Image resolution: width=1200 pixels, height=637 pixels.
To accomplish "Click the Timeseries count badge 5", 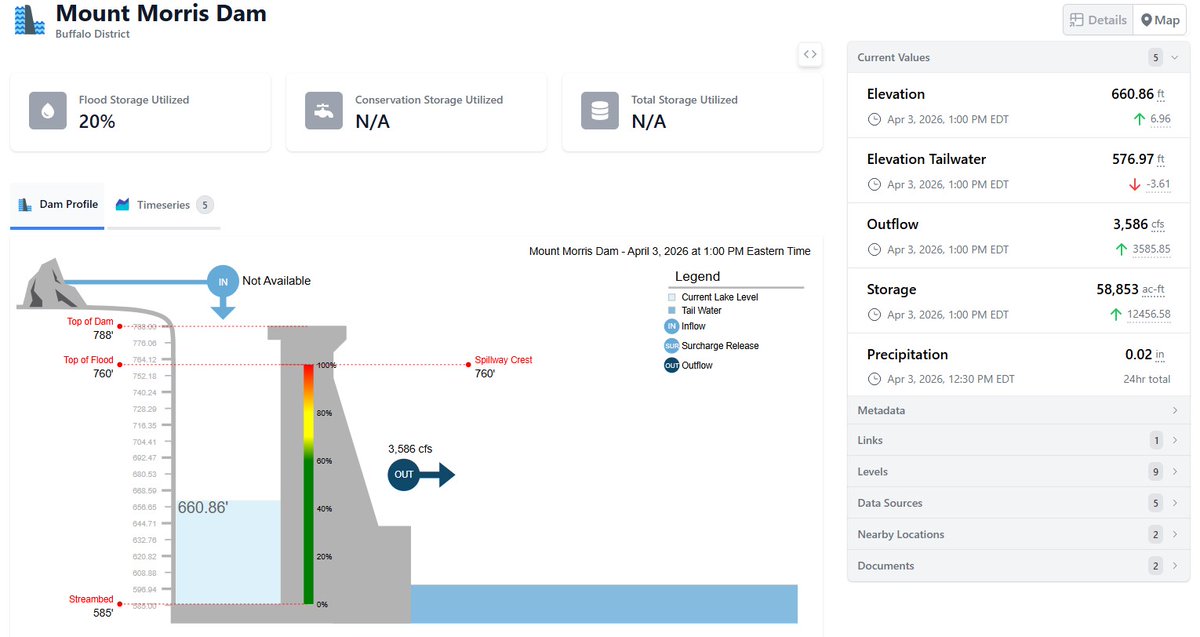I will click(x=205, y=205).
